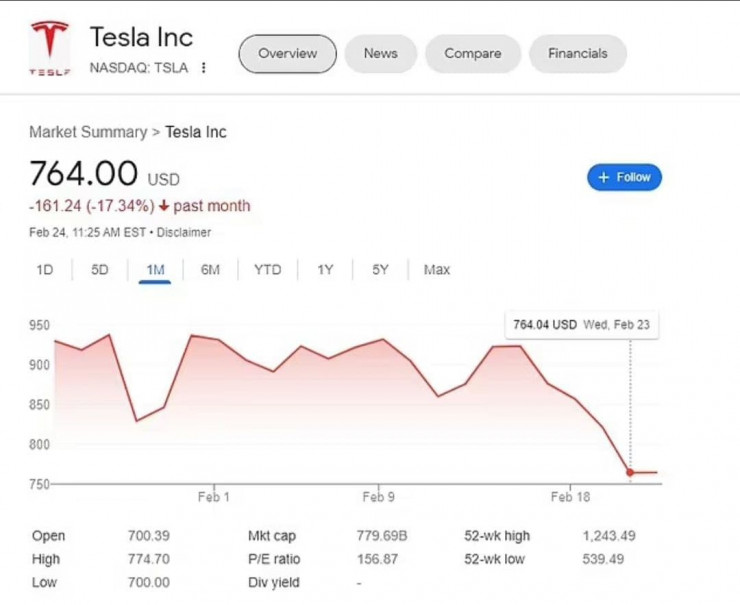This screenshot has width=740, height=605.
Task: Show year-to-date YTD chart
Action: click(268, 270)
